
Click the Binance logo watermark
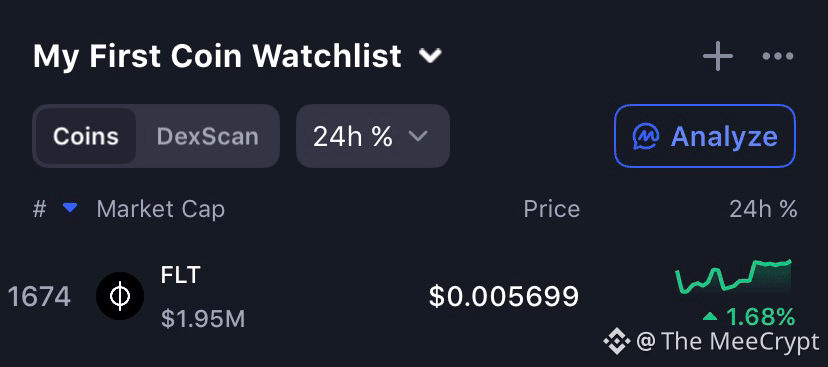(x=617, y=342)
